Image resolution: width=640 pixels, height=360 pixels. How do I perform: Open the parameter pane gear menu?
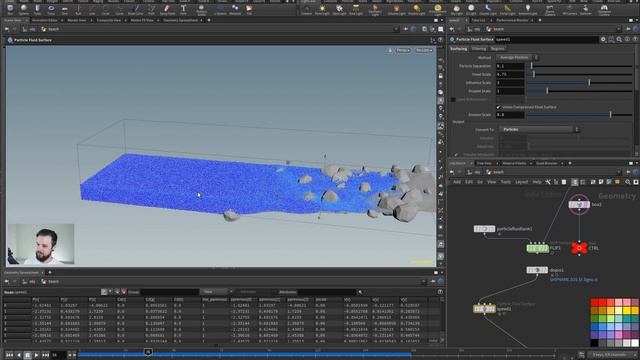coord(603,40)
